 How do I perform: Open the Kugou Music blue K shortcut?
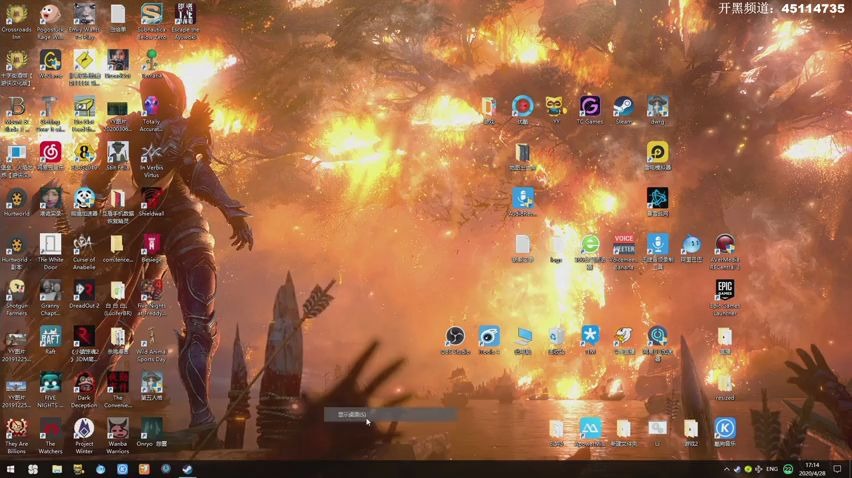click(725, 432)
